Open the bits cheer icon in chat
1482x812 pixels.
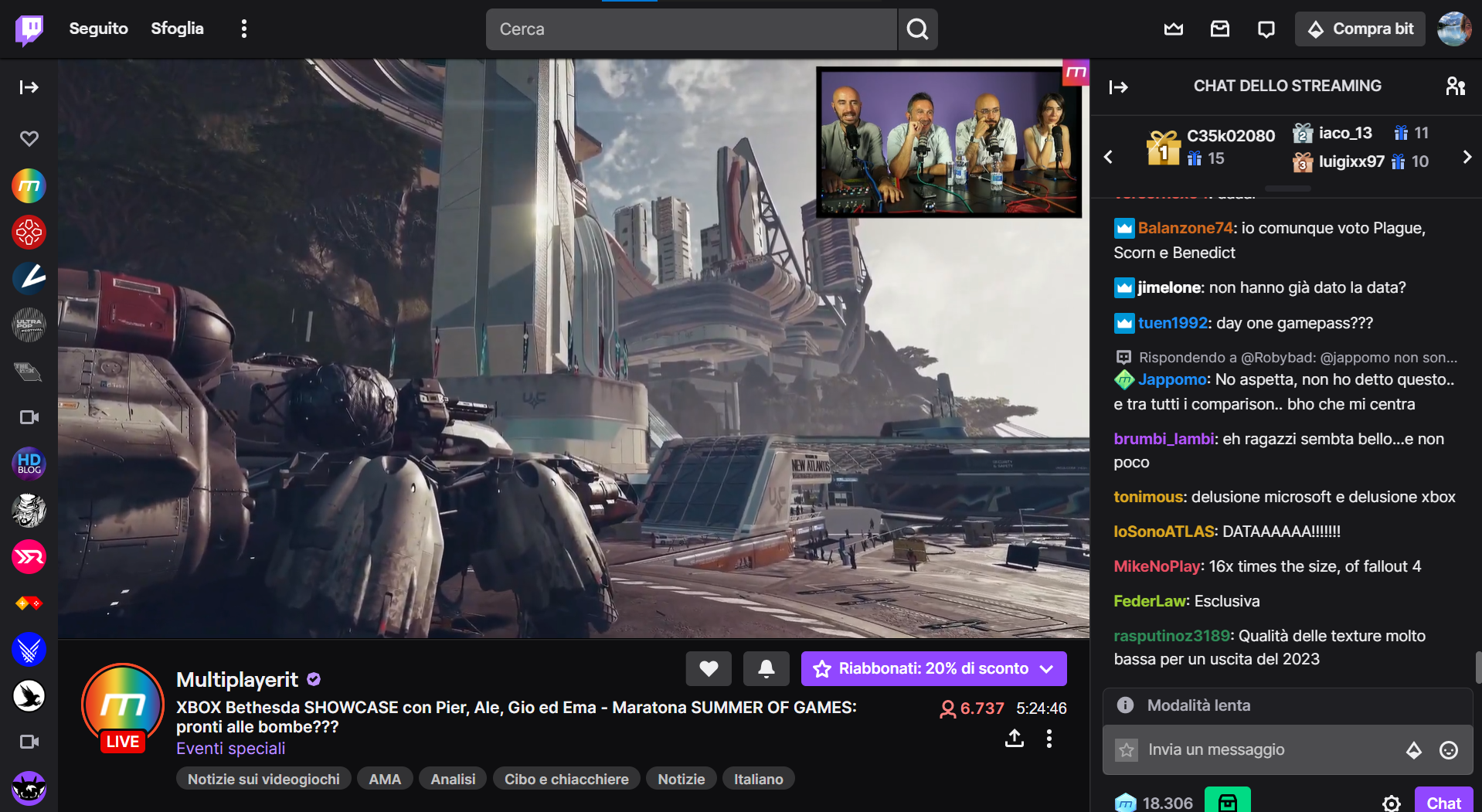click(1413, 749)
